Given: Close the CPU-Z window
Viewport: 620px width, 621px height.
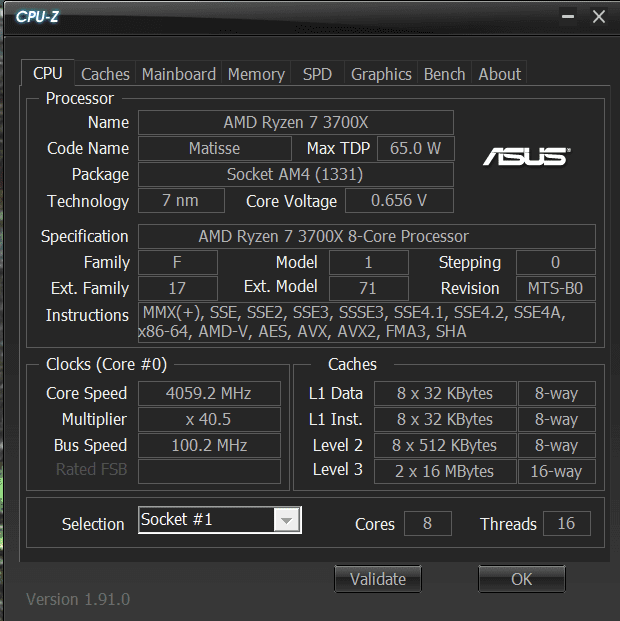Looking at the screenshot, I should [x=599, y=17].
